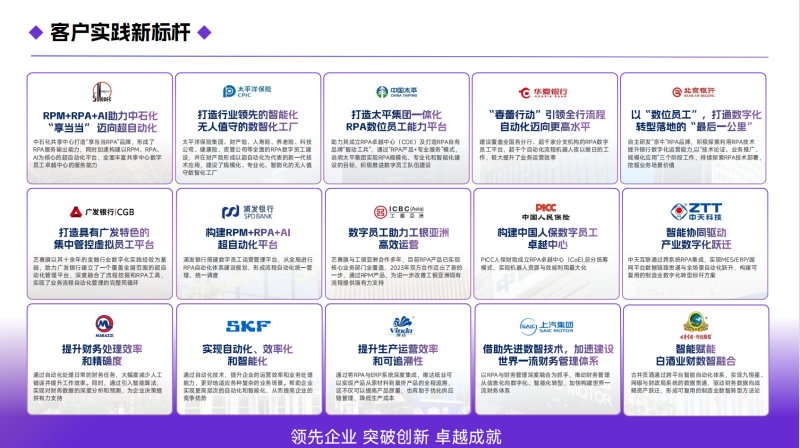
Task: Select headline 构建中国人保数字员工卓越中心
Action: [x=547, y=238]
